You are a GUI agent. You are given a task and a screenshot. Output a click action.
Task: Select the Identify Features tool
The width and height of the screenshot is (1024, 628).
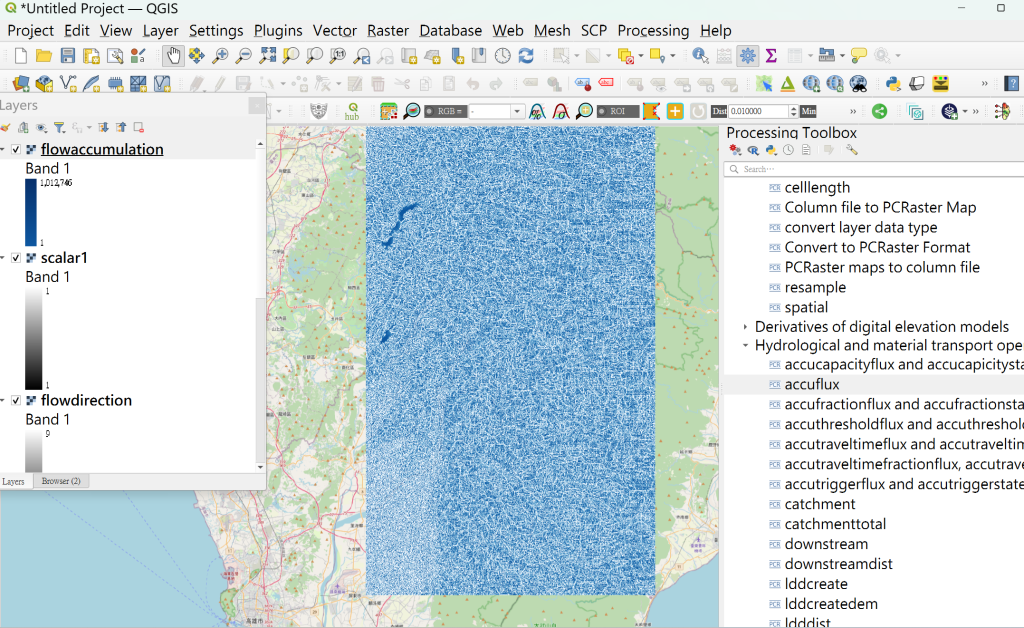tap(700, 55)
